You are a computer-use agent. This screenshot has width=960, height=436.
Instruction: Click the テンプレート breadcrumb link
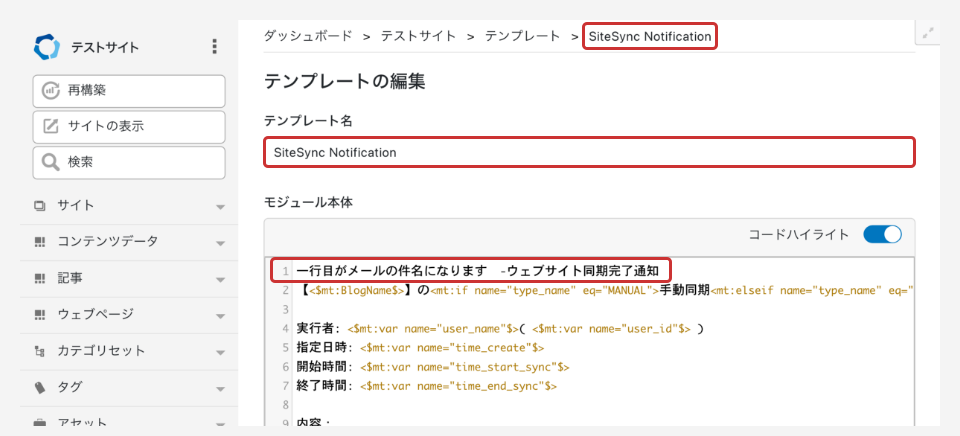[522, 36]
